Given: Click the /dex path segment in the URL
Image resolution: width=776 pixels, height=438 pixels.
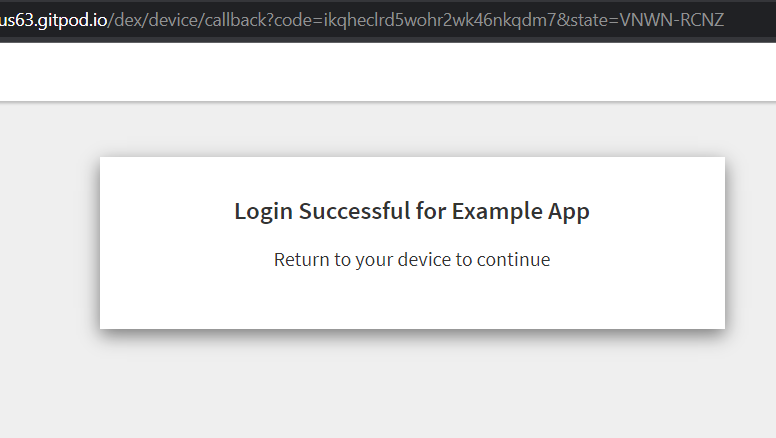Looking at the screenshot, I should click(127, 20).
